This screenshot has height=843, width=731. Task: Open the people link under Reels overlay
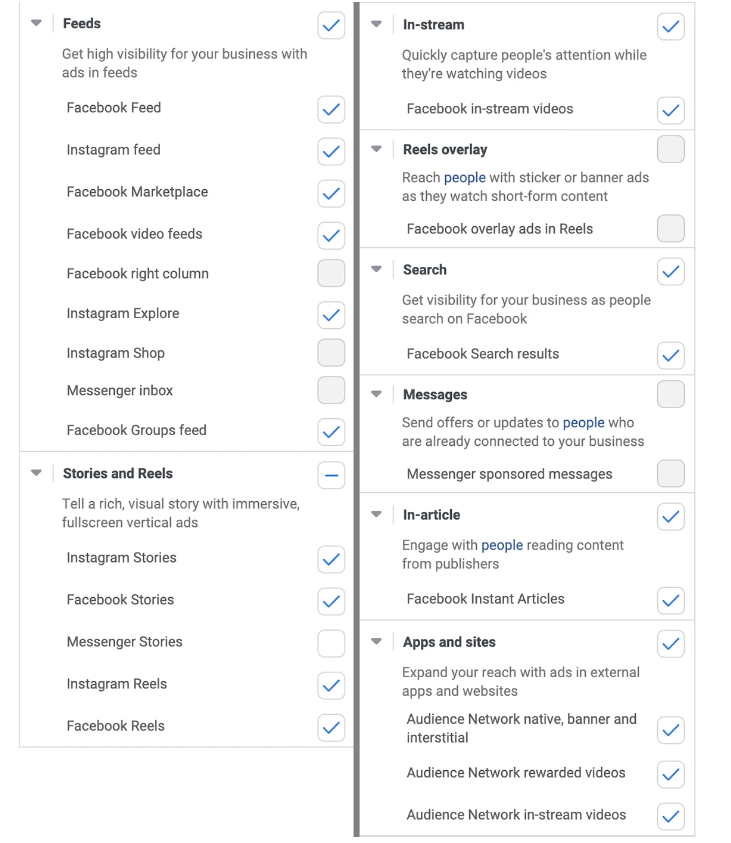pyautogui.click(x=465, y=177)
